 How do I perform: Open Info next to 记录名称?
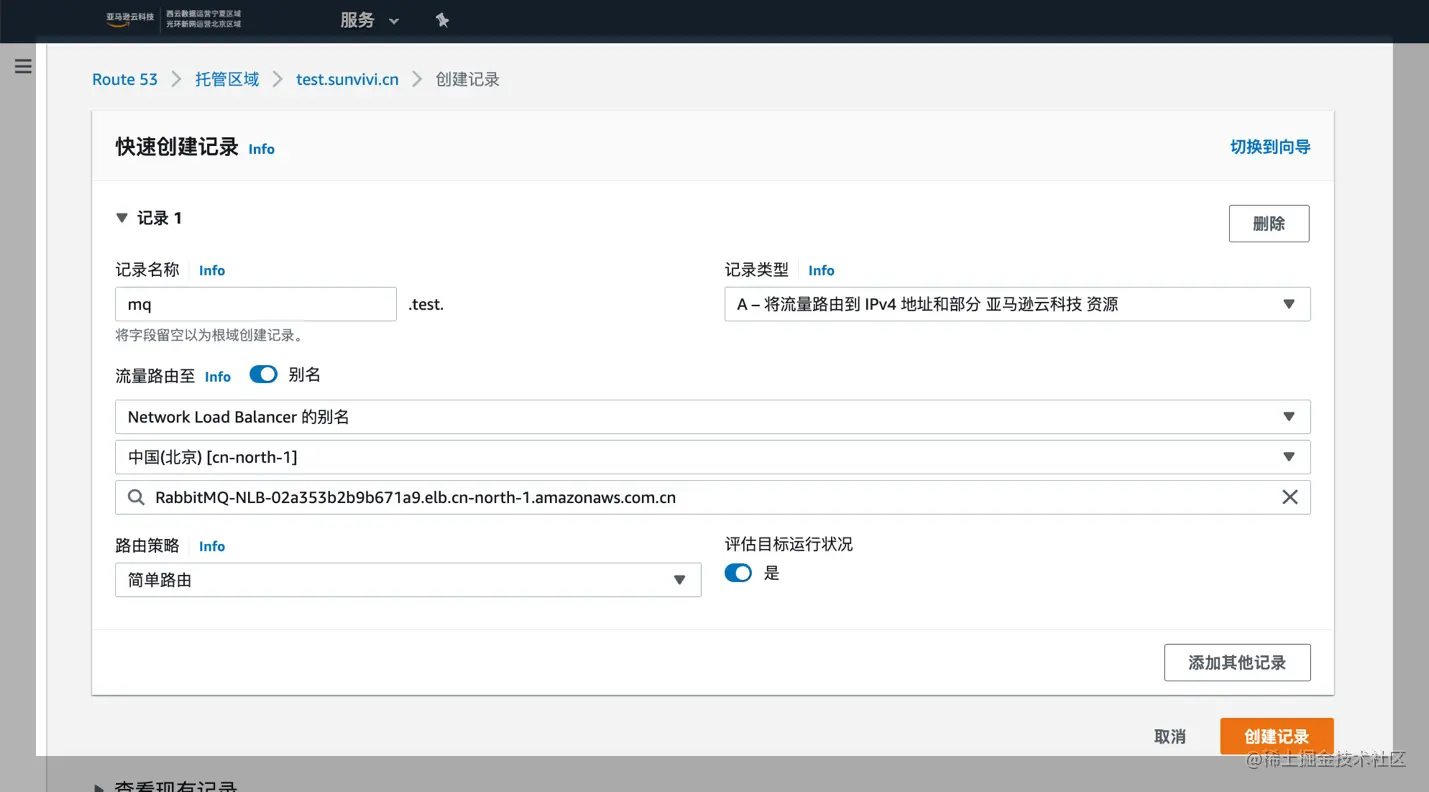coord(212,270)
